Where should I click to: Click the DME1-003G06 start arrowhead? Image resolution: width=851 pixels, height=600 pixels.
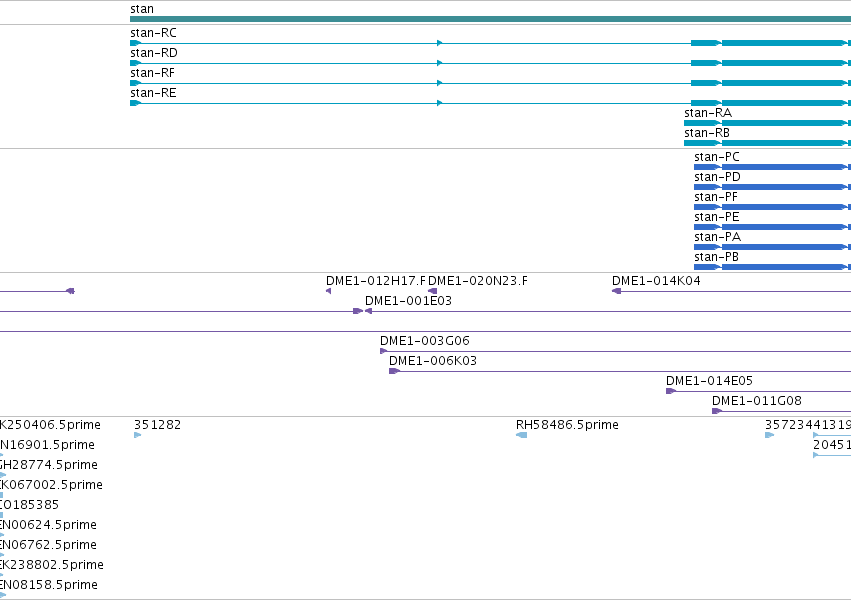(x=383, y=351)
